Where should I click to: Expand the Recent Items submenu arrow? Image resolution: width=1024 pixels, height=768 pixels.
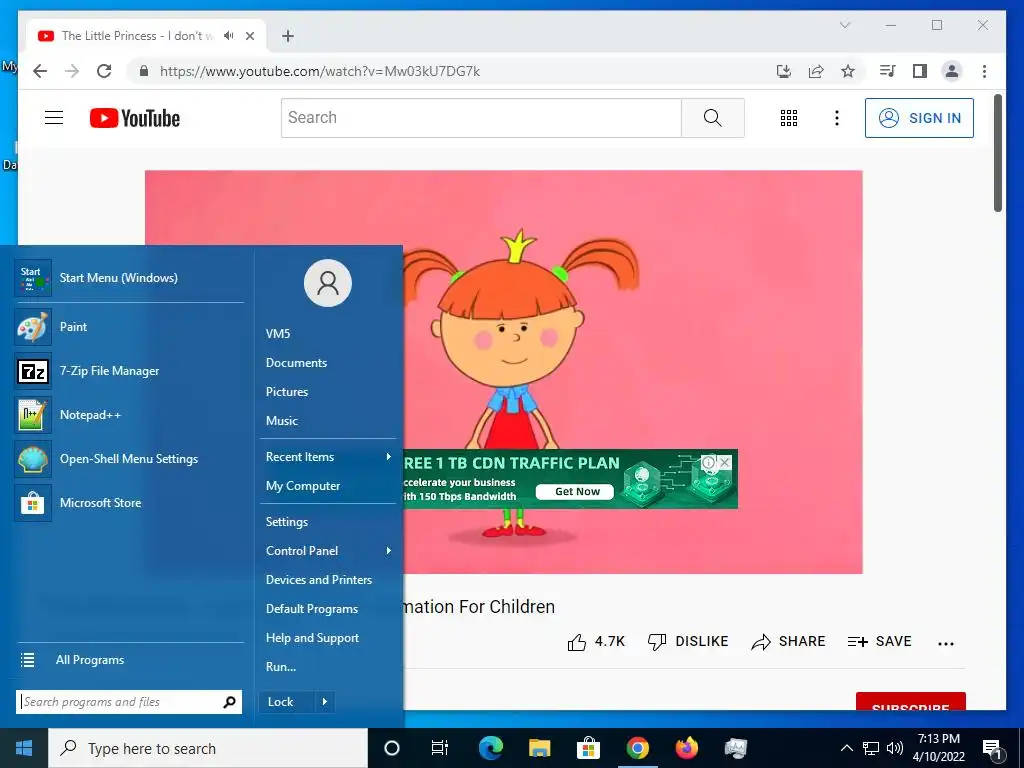click(x=389, y=456)
